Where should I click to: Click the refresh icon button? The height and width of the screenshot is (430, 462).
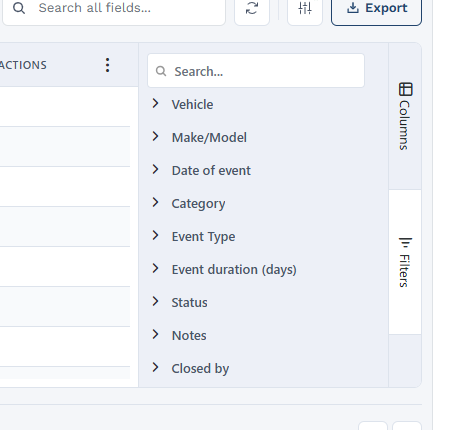(x=252, y=8)
